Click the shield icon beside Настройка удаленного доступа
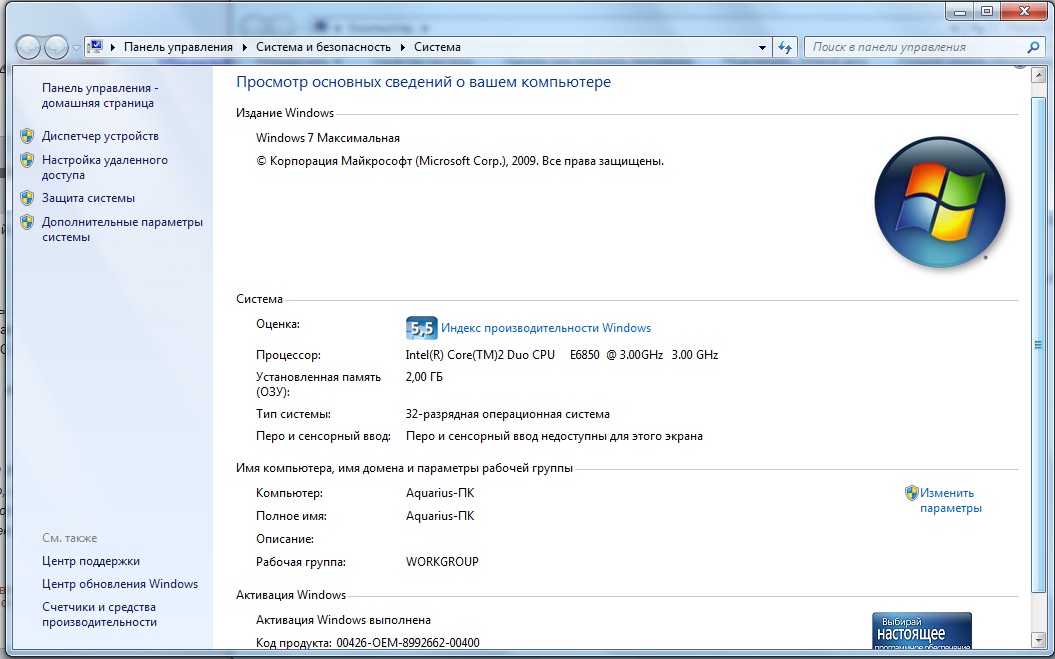1055x659 pixels. [27, 161]
